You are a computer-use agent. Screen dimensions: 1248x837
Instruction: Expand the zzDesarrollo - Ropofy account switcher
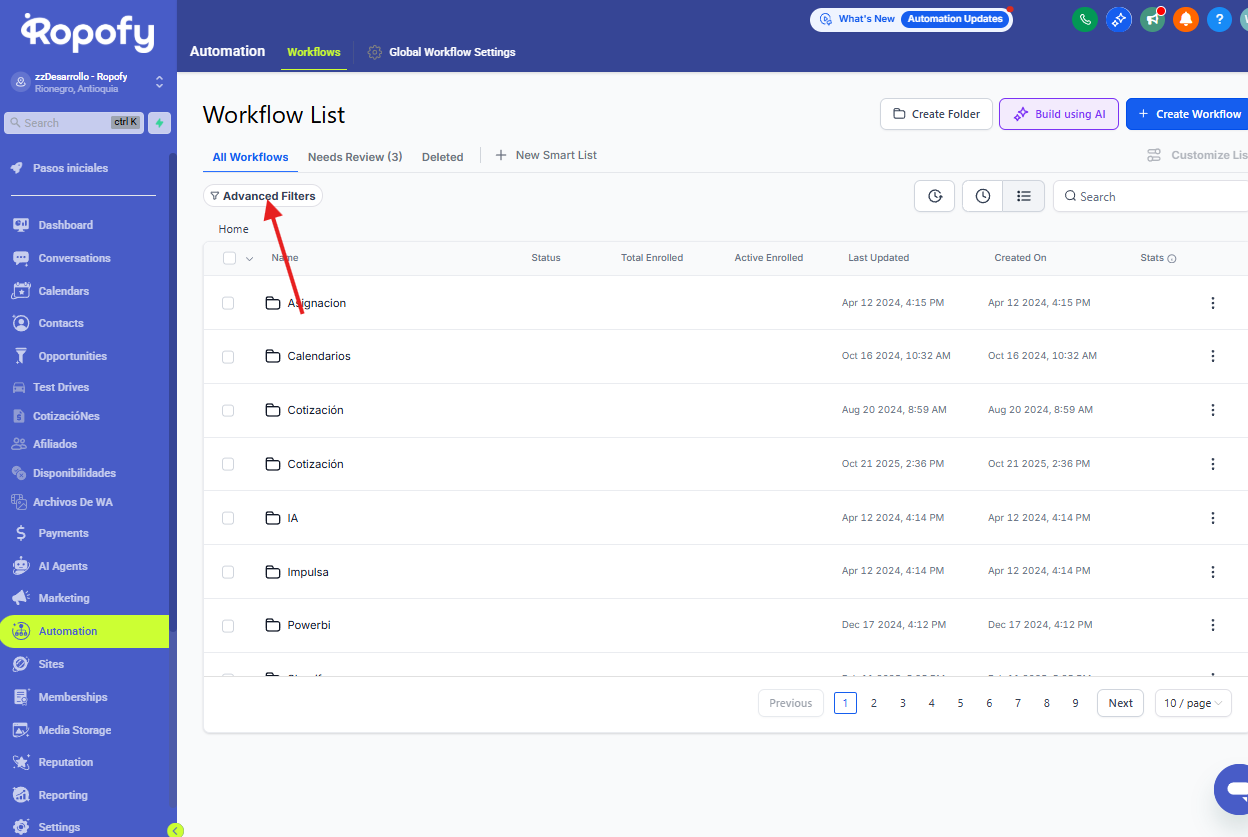[159, 82]
